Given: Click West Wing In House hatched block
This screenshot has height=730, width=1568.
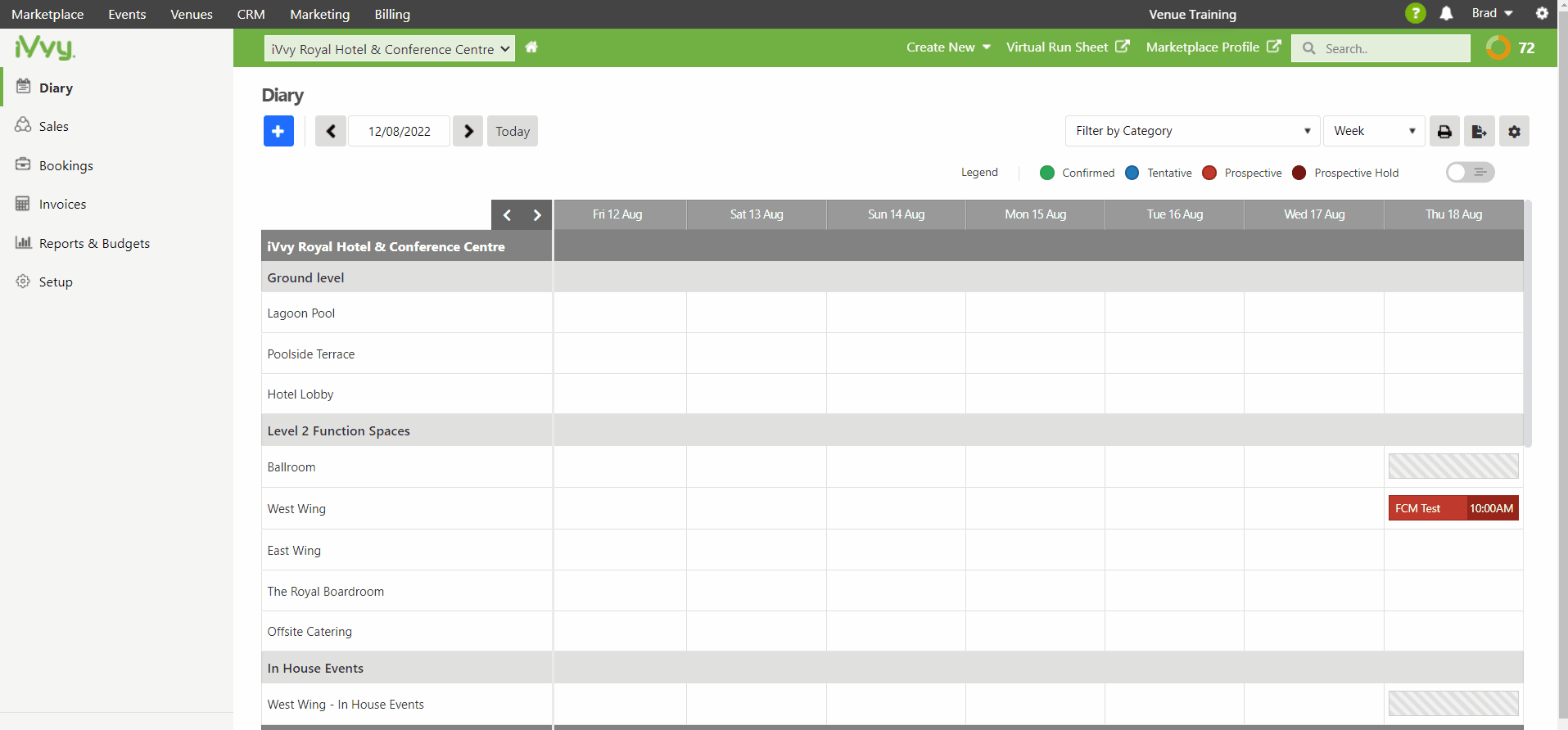Looking at the screenshot, I should pos(1453,704).
